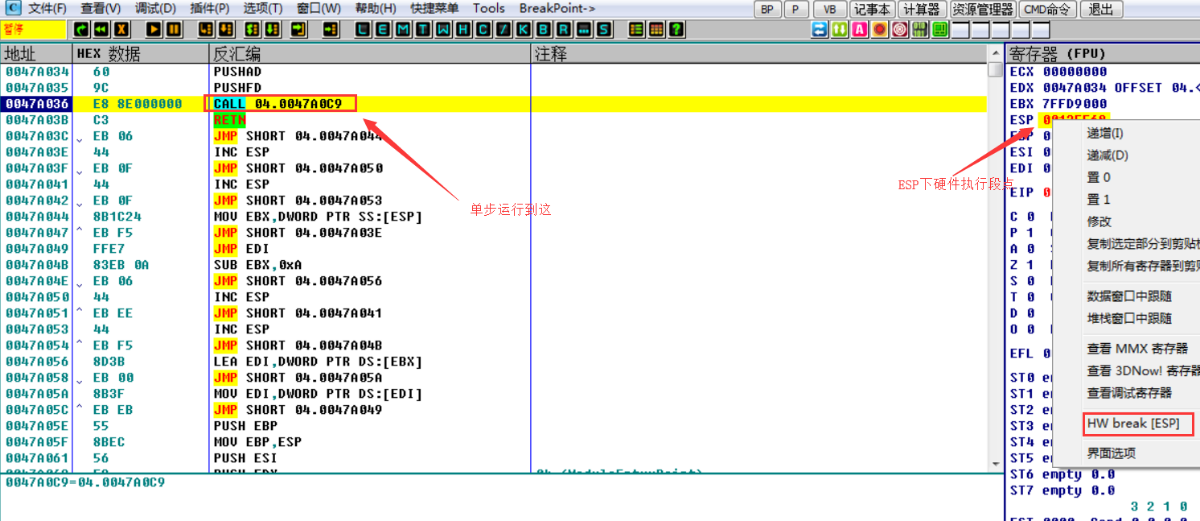The image size is (1200, 521).
Task: Click the Trace over toolbar icon
Action: point(271,29)
